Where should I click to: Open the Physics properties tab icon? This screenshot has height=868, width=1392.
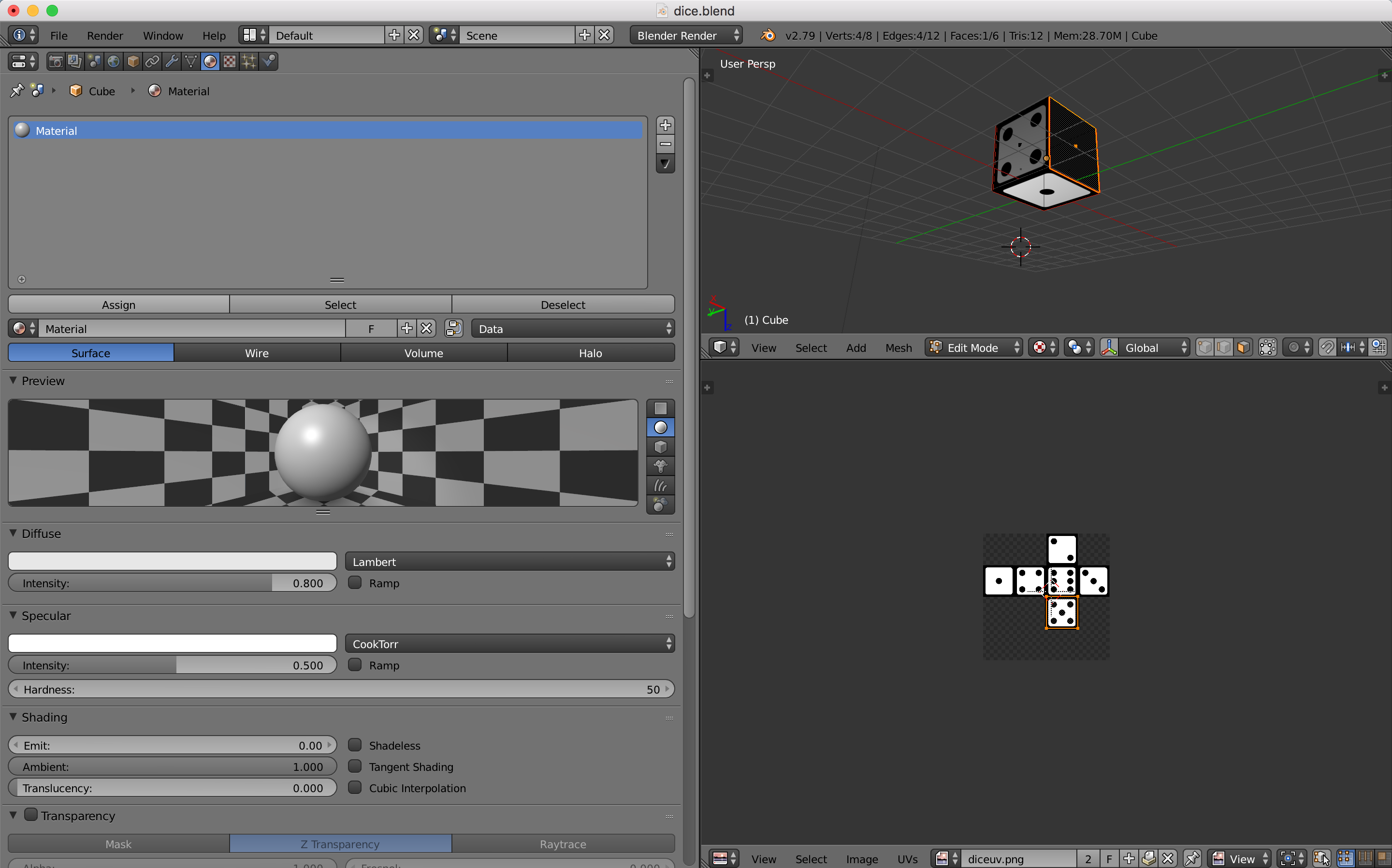(x=269, y=61)
